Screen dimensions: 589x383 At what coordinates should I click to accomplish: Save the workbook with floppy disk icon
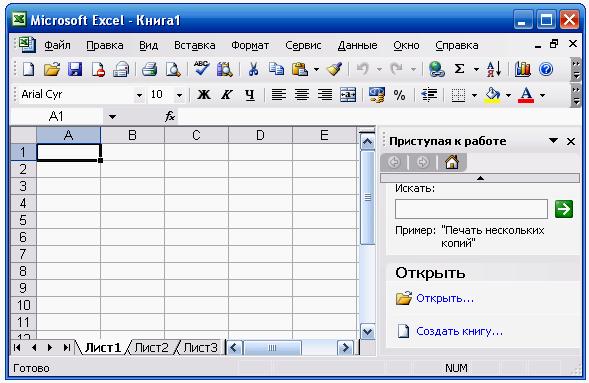pos(75,69)
